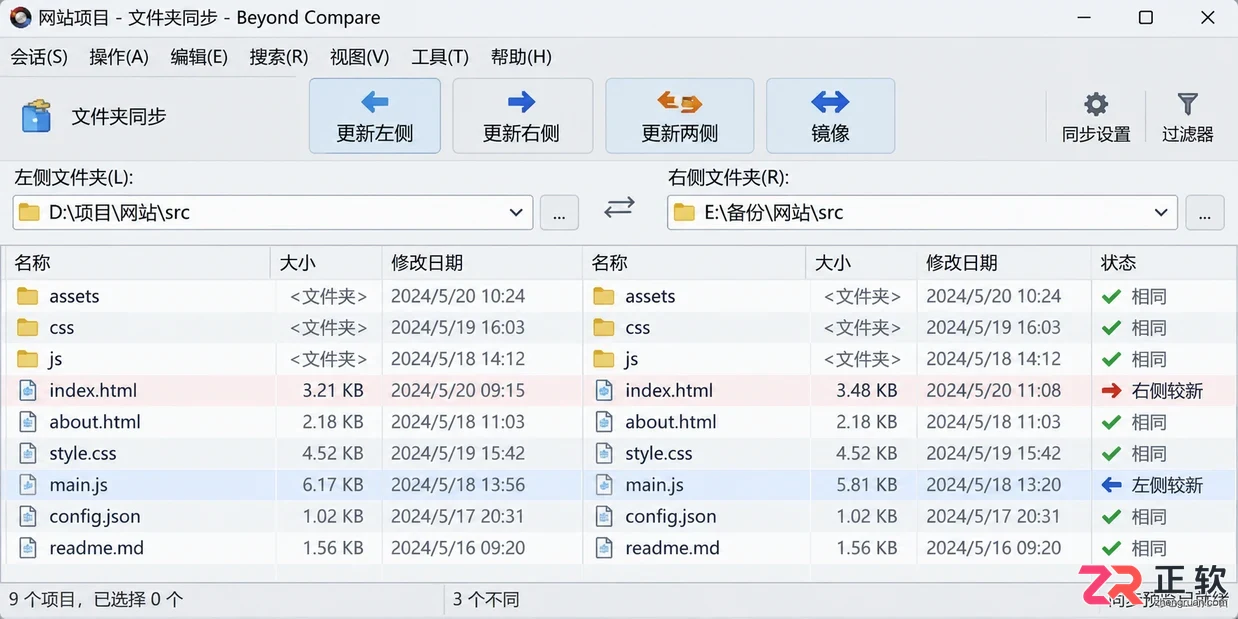Click the 3.48 KB size cell
The width and height of the screenshot is (1238, 619).
[x=867, y=390]
